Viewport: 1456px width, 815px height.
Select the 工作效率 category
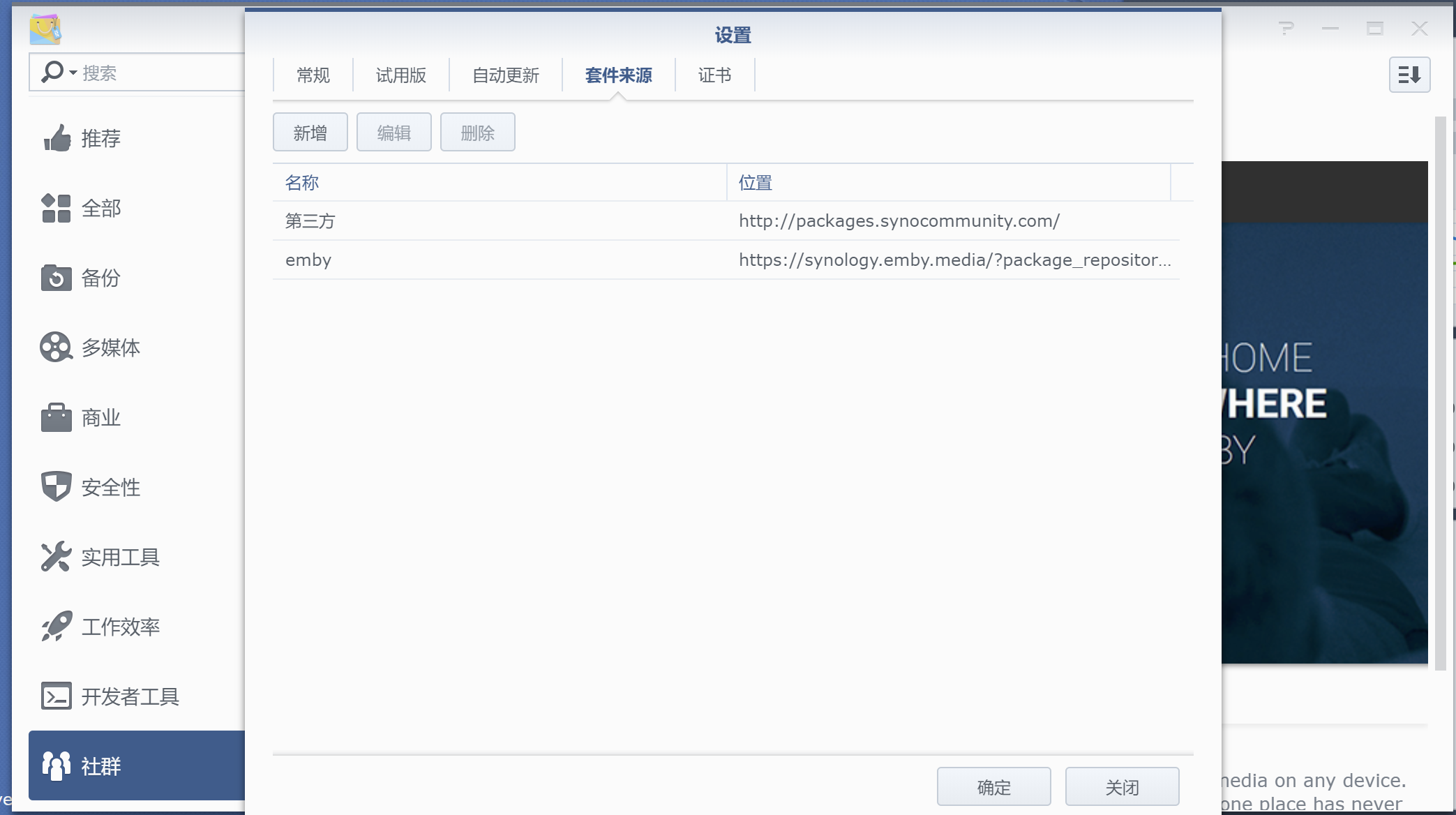120,627
